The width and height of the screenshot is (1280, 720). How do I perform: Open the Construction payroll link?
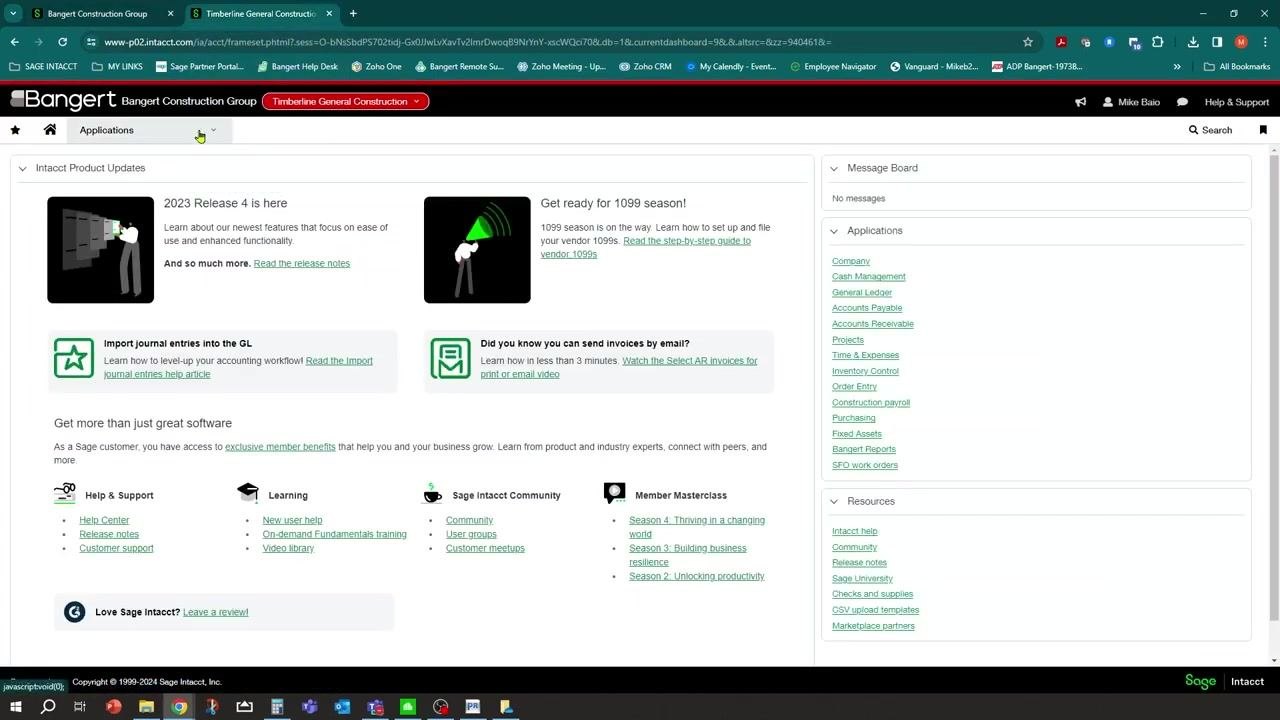871,403
